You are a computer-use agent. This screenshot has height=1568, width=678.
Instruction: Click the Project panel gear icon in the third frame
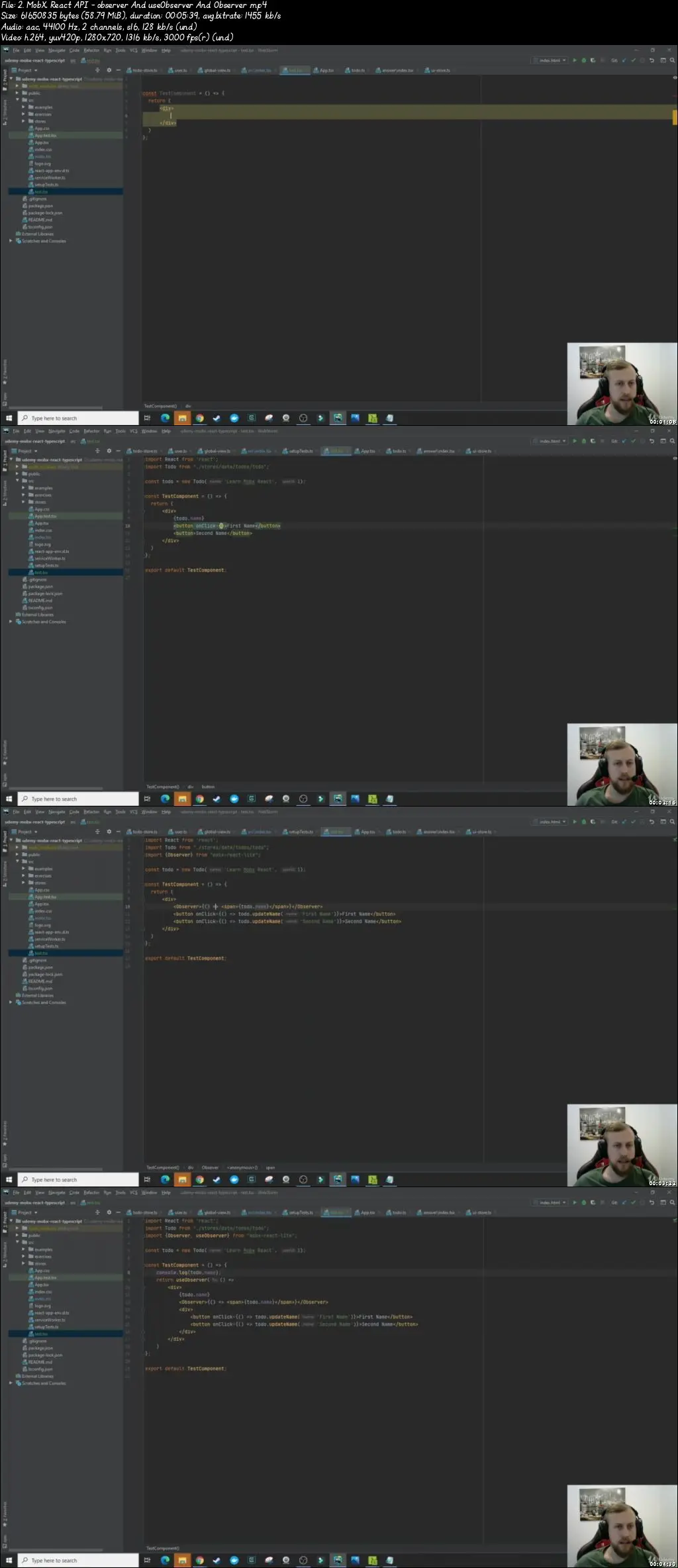(x=109, y=832)
